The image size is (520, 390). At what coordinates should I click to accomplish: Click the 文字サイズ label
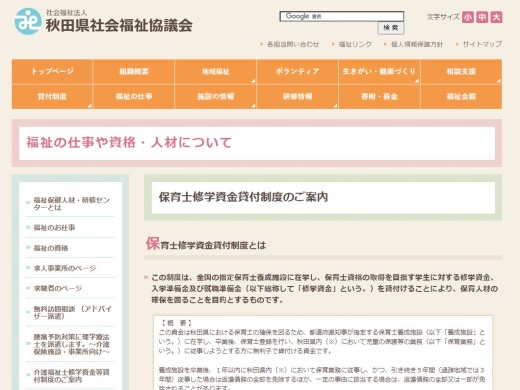tap(443, 17)
